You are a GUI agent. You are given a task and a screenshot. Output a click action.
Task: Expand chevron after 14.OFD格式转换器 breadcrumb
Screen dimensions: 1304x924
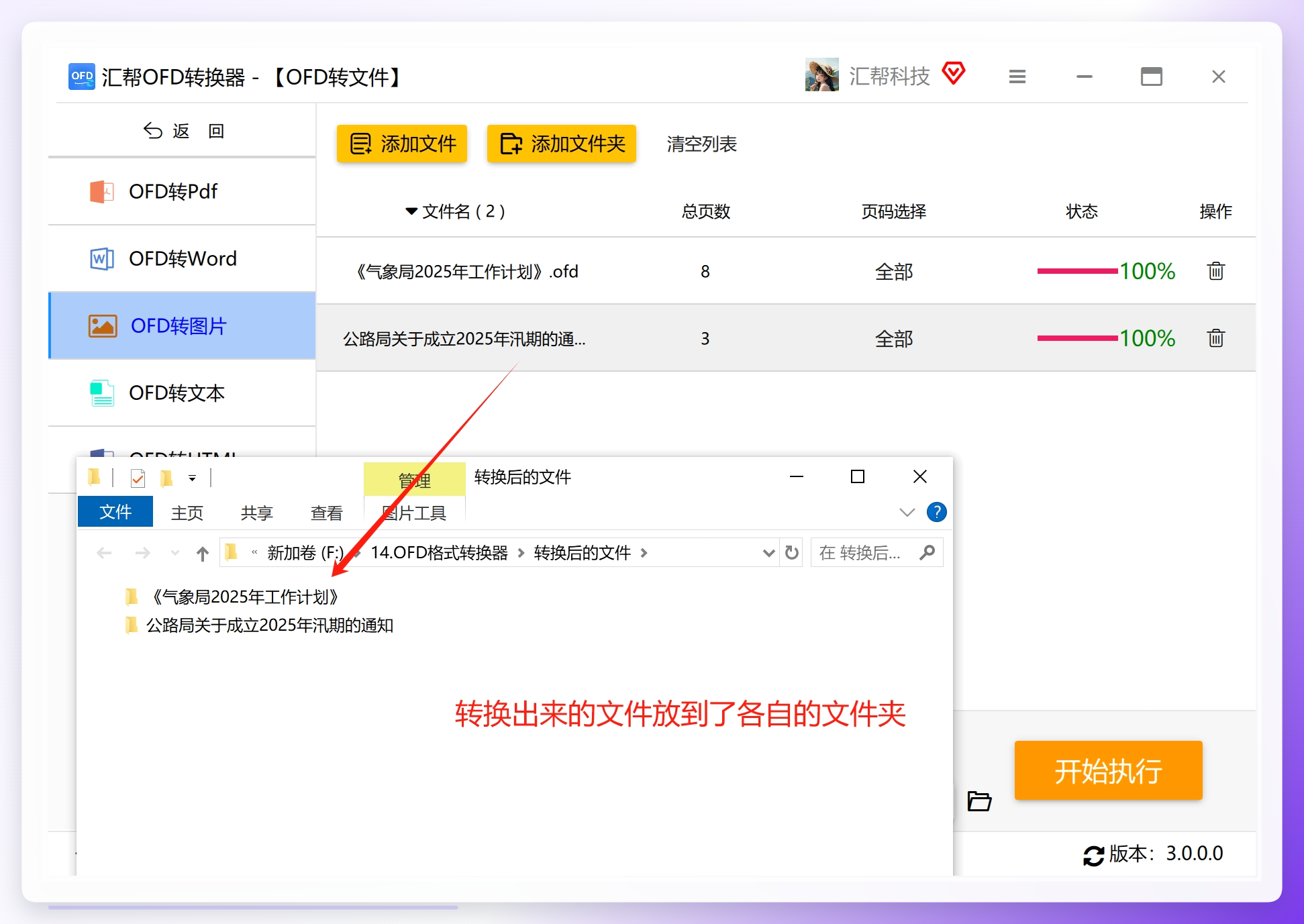[x=521, y=553]
